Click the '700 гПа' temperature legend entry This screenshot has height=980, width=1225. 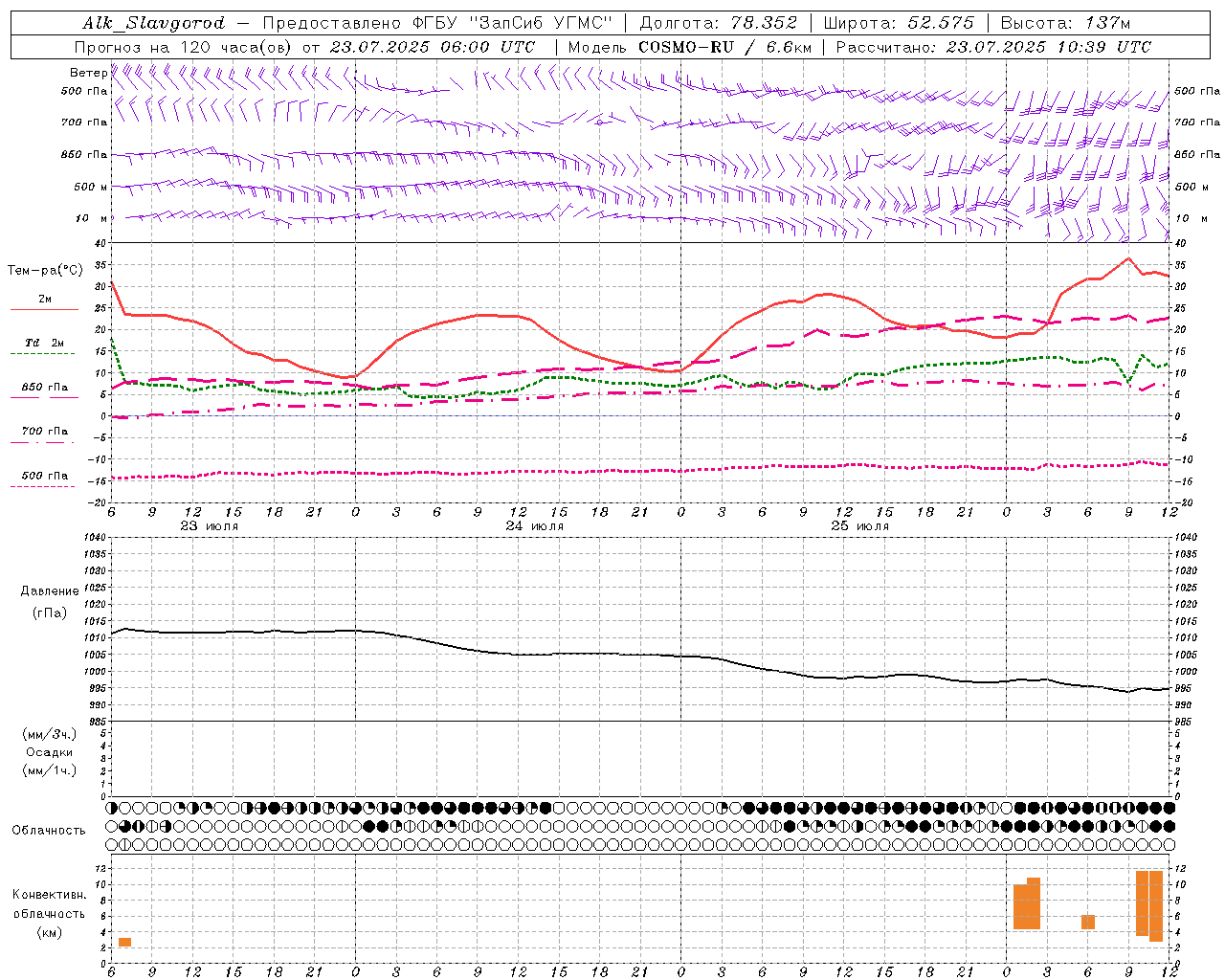coord(44,431)
